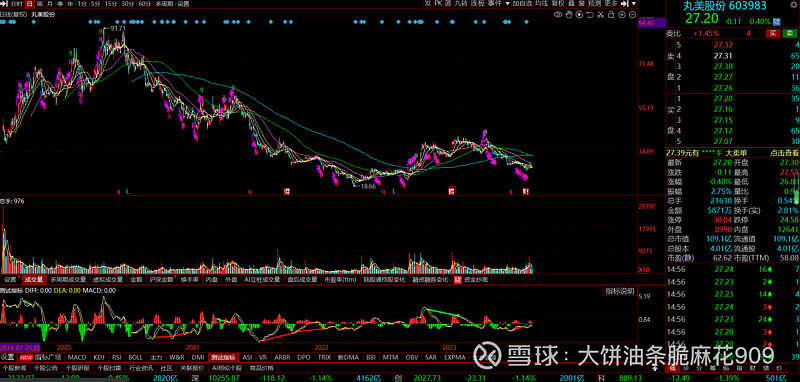Image resolution: width=800 pixels, height=382 pixels.
Task: Click the 指标说明 button
Action: 620,291
